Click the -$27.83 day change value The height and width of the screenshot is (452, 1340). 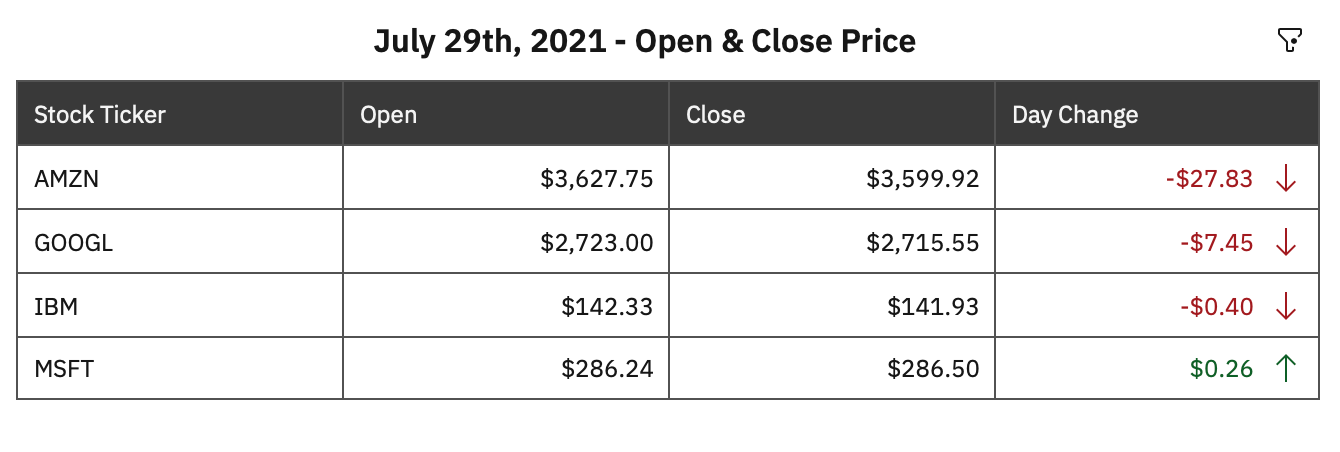pos(1208,178)
